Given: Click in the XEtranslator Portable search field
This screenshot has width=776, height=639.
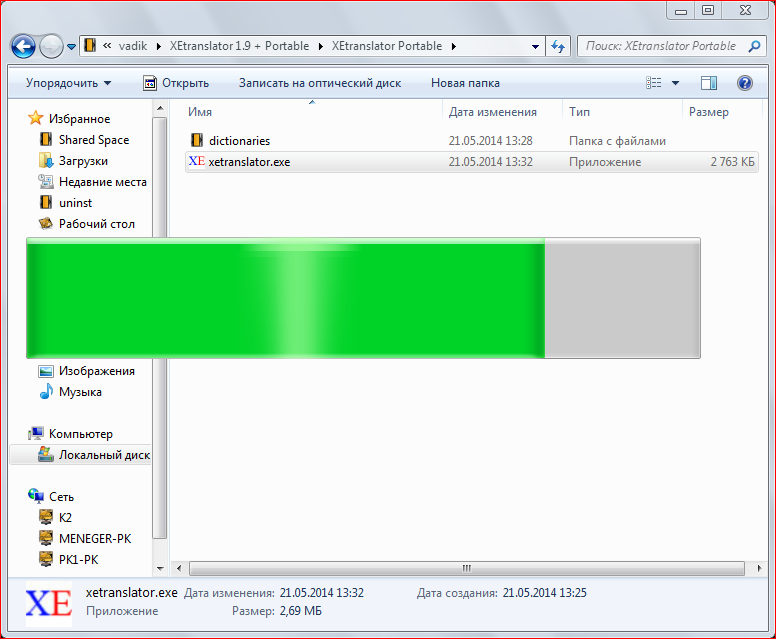Looking at the screenshot, I should pos(660,46).
